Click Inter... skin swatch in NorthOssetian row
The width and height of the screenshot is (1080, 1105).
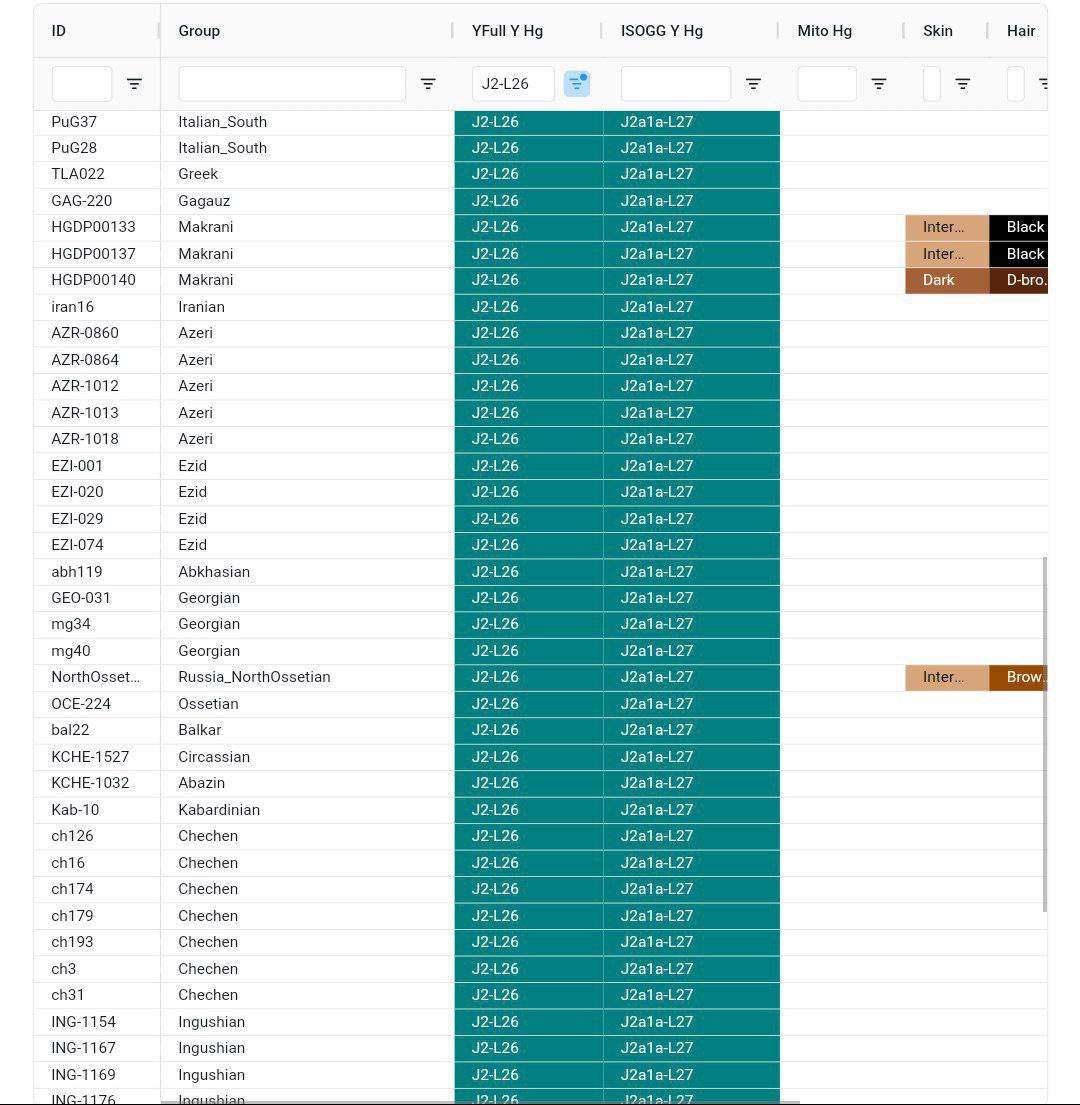pos(947,677)
